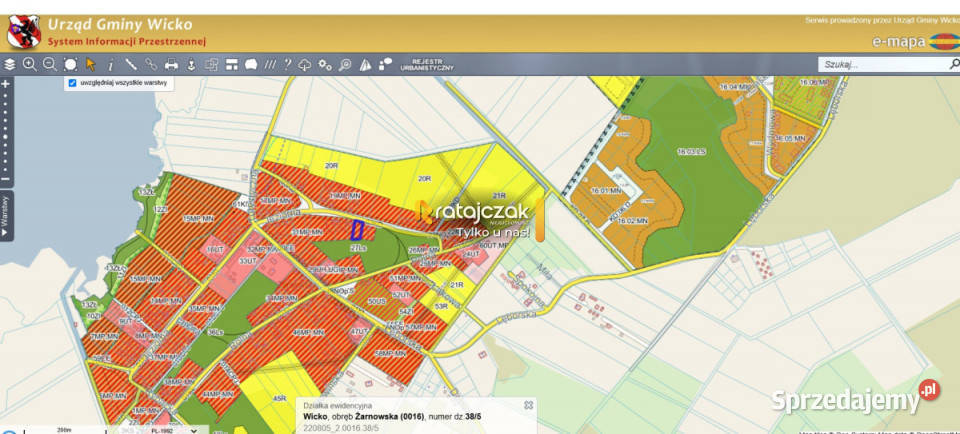Click the parcel ID 220805_2.0016.38/5

pos(341,428)
